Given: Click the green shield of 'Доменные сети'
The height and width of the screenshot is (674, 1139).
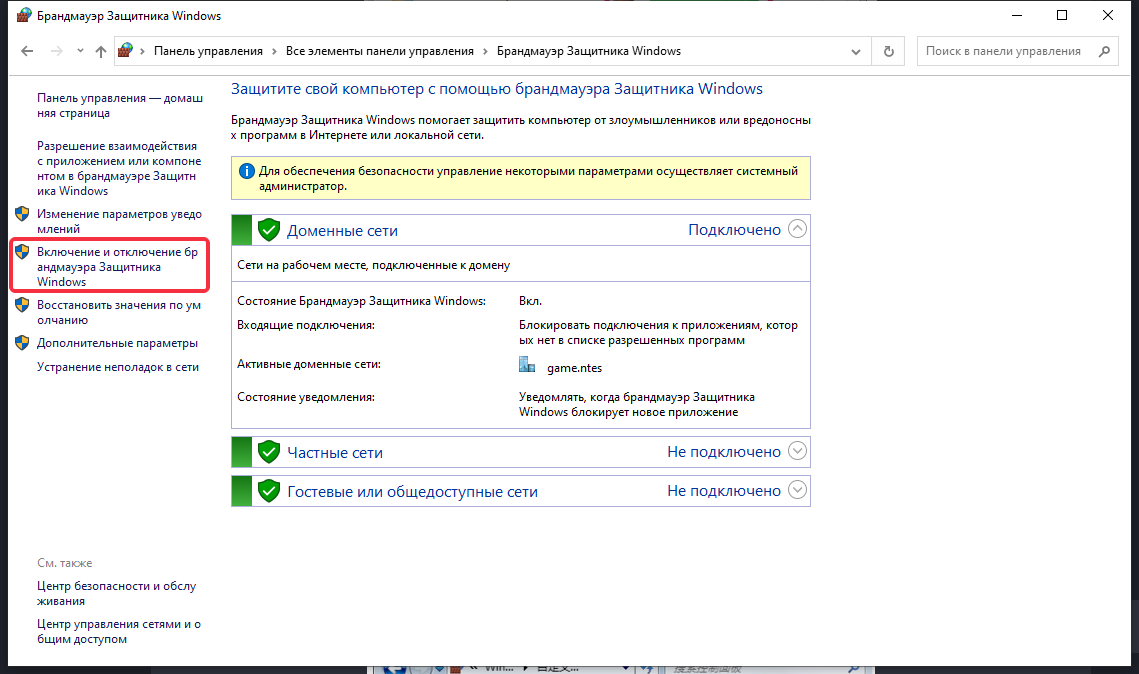Looking at the screenshot, I should pyautogui.click(x=269, y=230).
